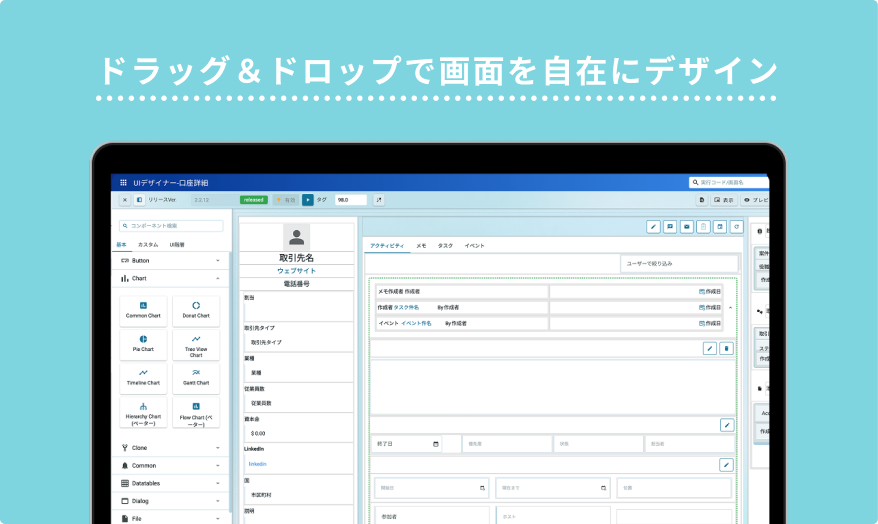Click the タスク件名 link

pyautogui.click(x=407, y=308)
